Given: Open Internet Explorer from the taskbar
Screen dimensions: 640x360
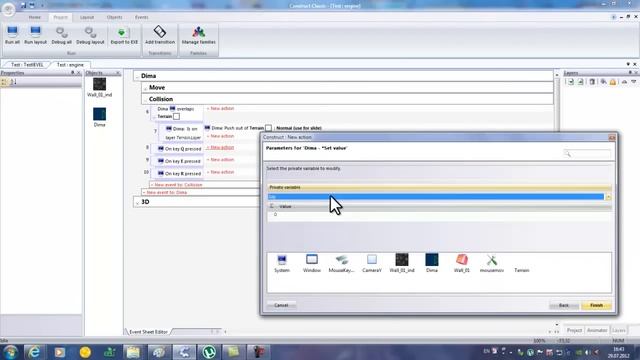Looking at the screenshot, I should (x=34, y=352).
